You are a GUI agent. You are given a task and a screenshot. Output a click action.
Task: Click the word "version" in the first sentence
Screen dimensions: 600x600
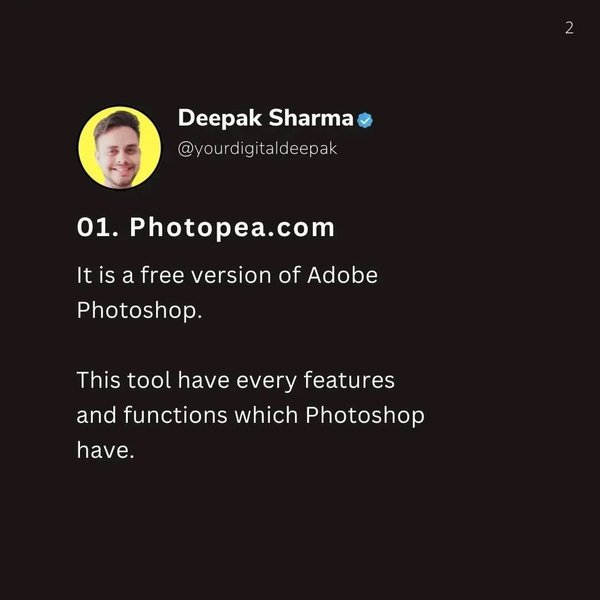(x=236, y=275)
